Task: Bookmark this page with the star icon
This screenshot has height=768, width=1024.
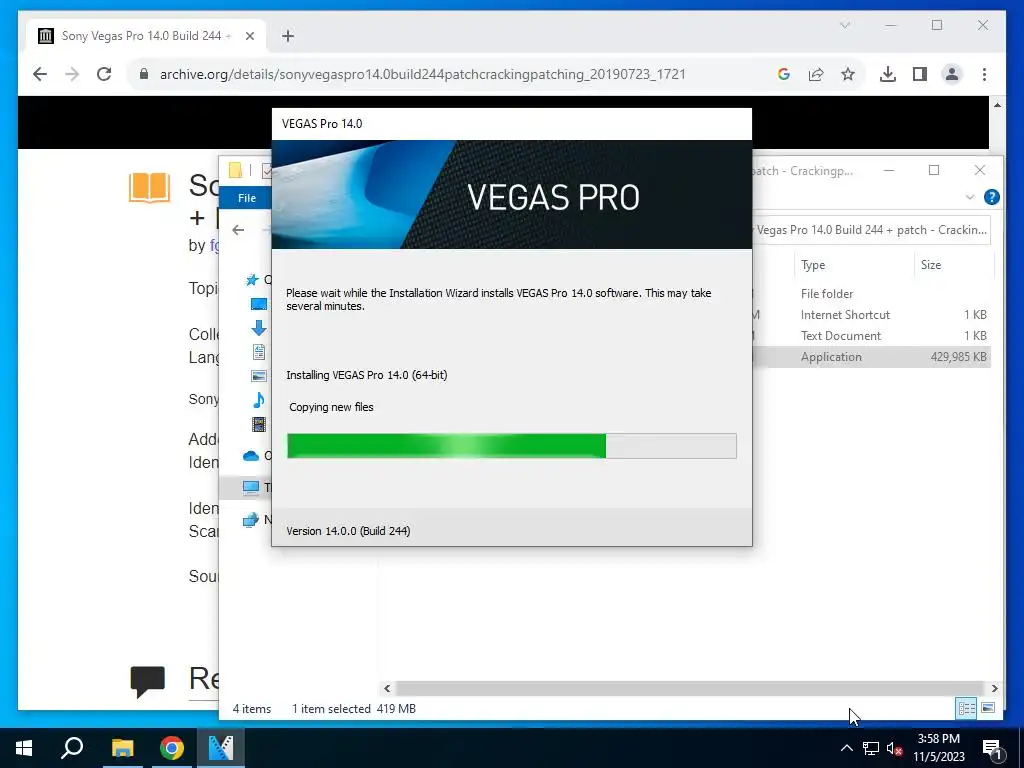Action: pyautogui.click(x=848, y=74)
